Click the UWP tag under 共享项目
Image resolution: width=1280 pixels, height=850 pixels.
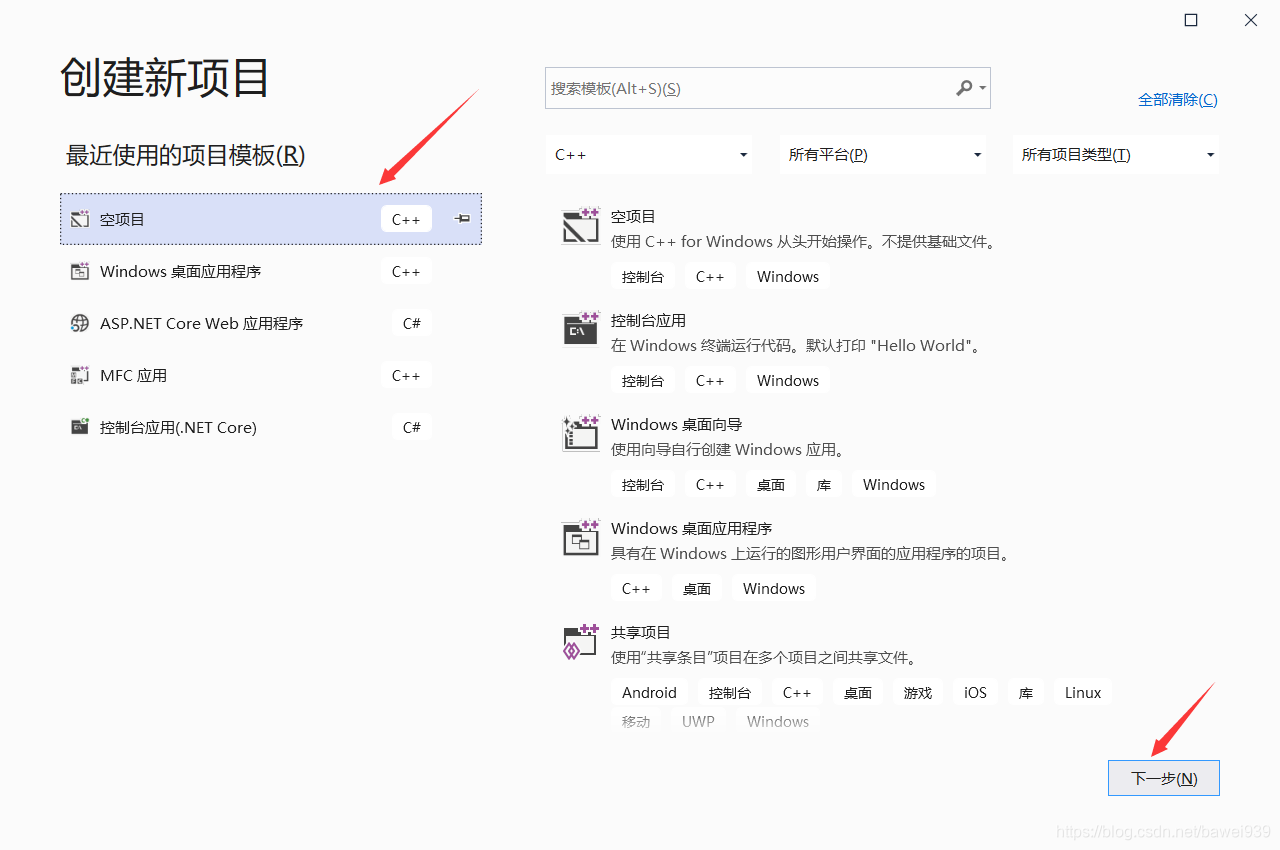[698, 721]
